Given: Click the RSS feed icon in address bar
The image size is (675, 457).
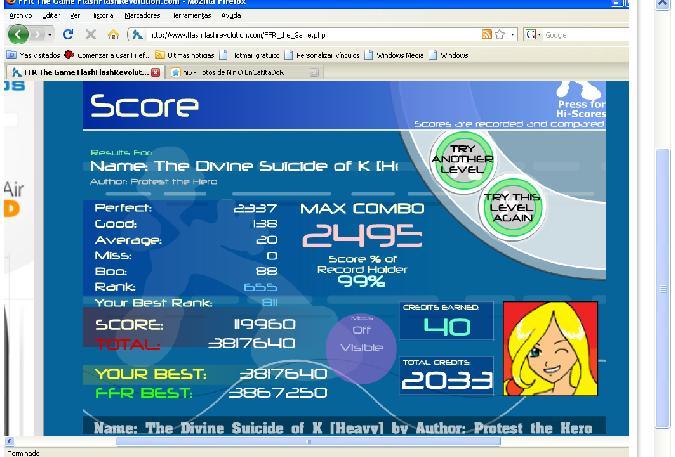Looking at the screenshot, I should pos(487,34).
